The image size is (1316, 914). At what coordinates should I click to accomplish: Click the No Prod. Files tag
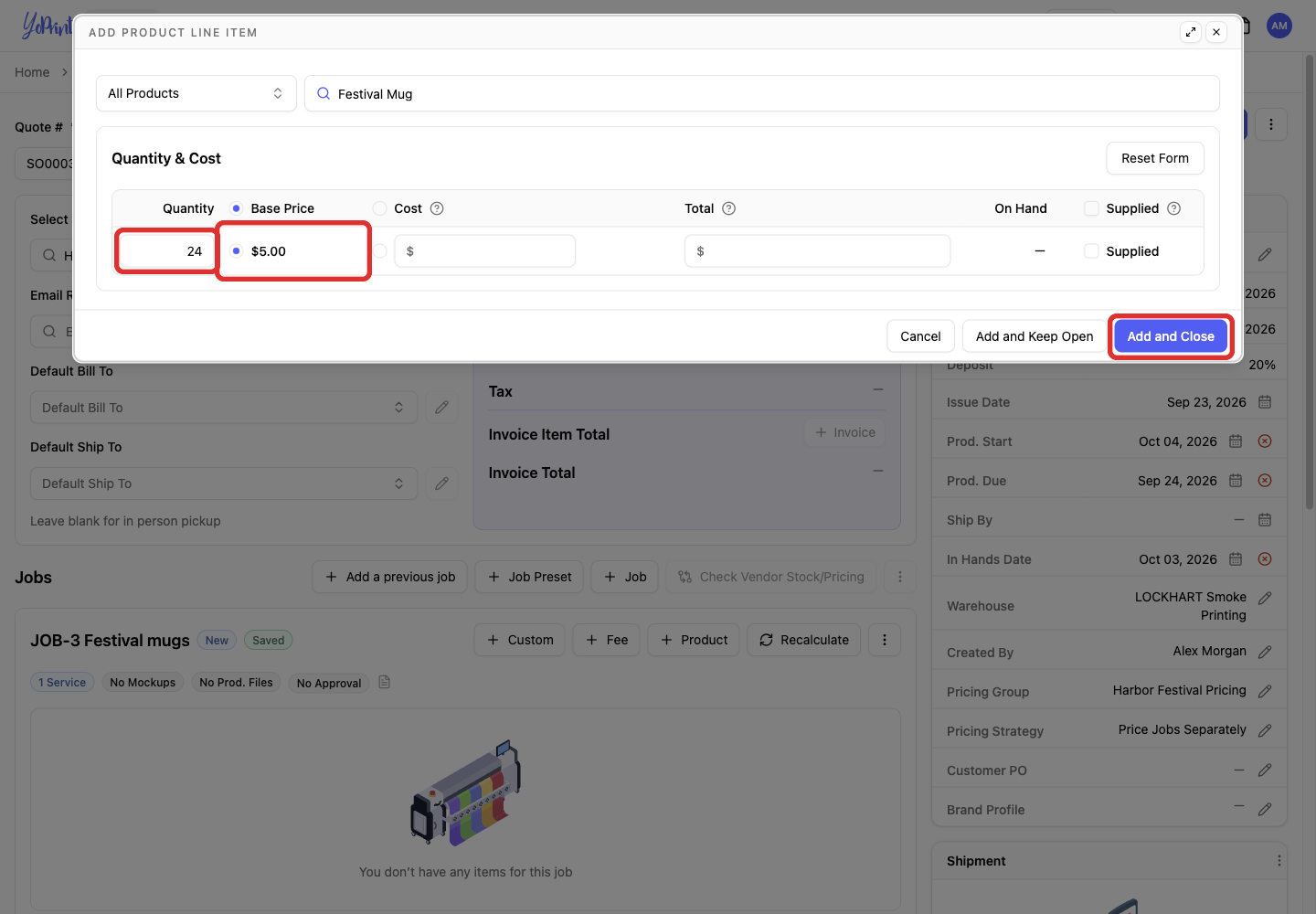click(236, 683)
